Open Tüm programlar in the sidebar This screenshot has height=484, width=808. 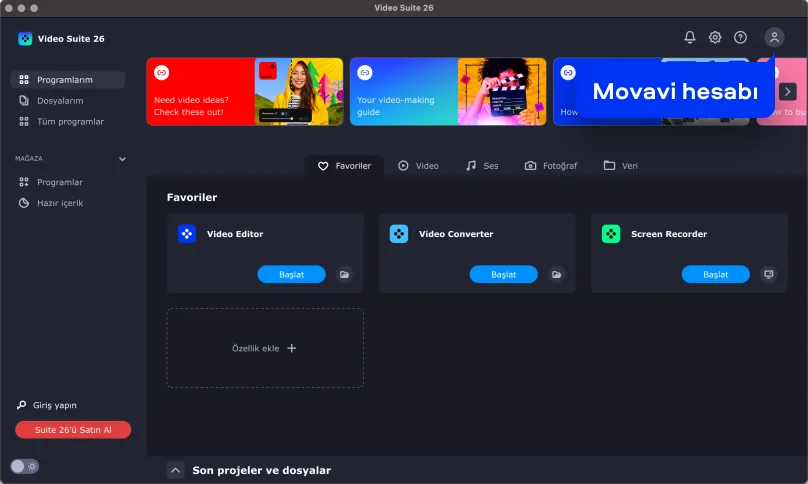pyautogui.click(x=68, y=122)
